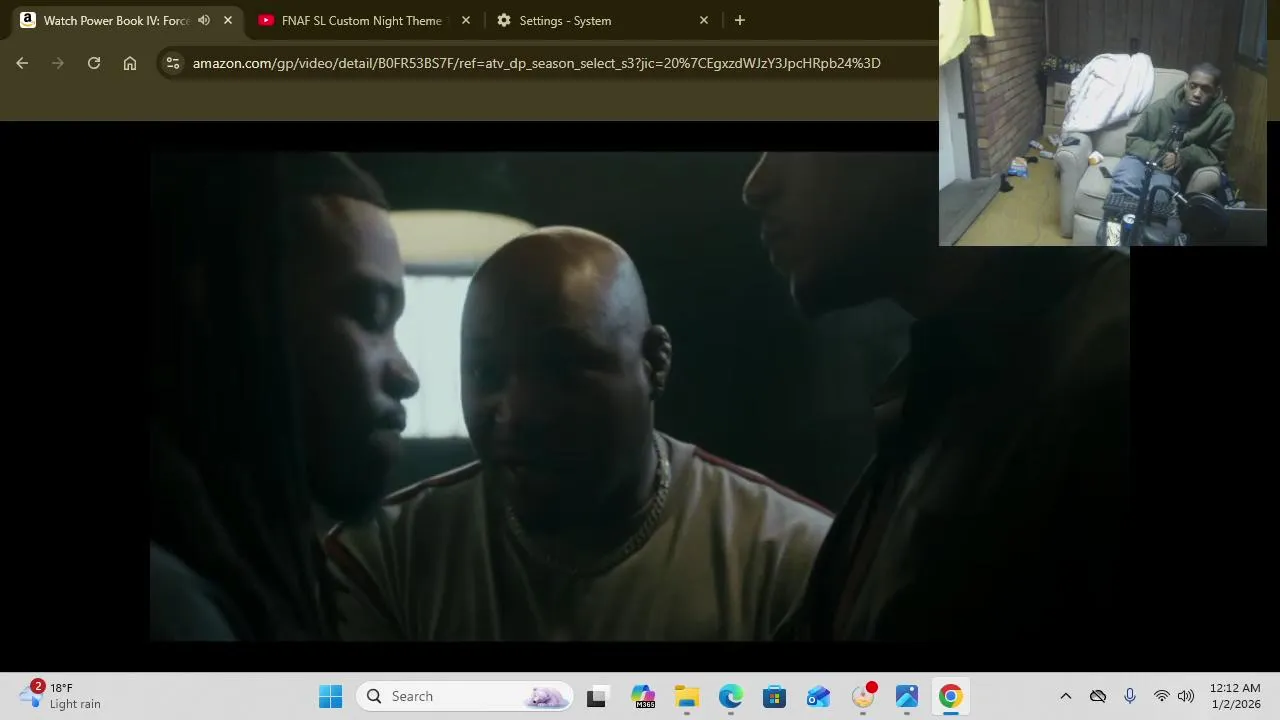Close the Settings - System tab
The height and width of the screenshot is (720, 1280).
(704, 20)
